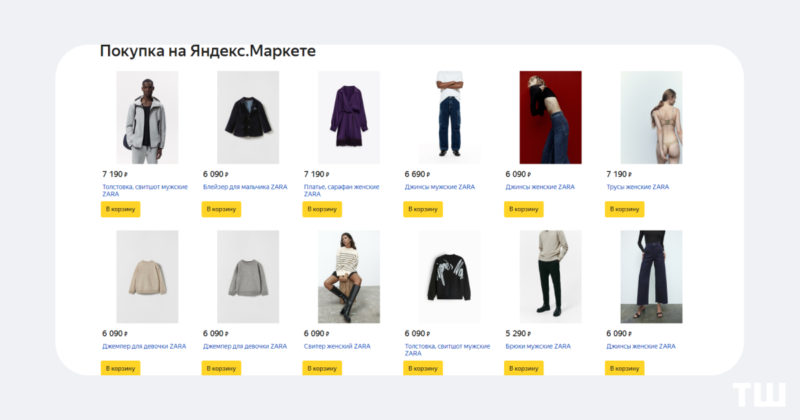The image size is (800, 420).
Task: Add the grey girl's jumper to cart
Action: click(221, 368)
